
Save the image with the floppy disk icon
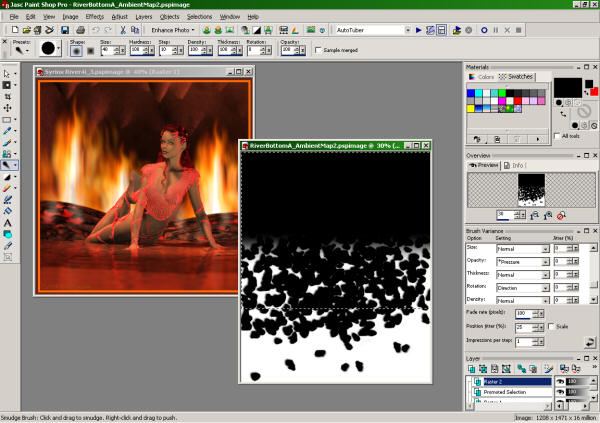click(65, 30)
